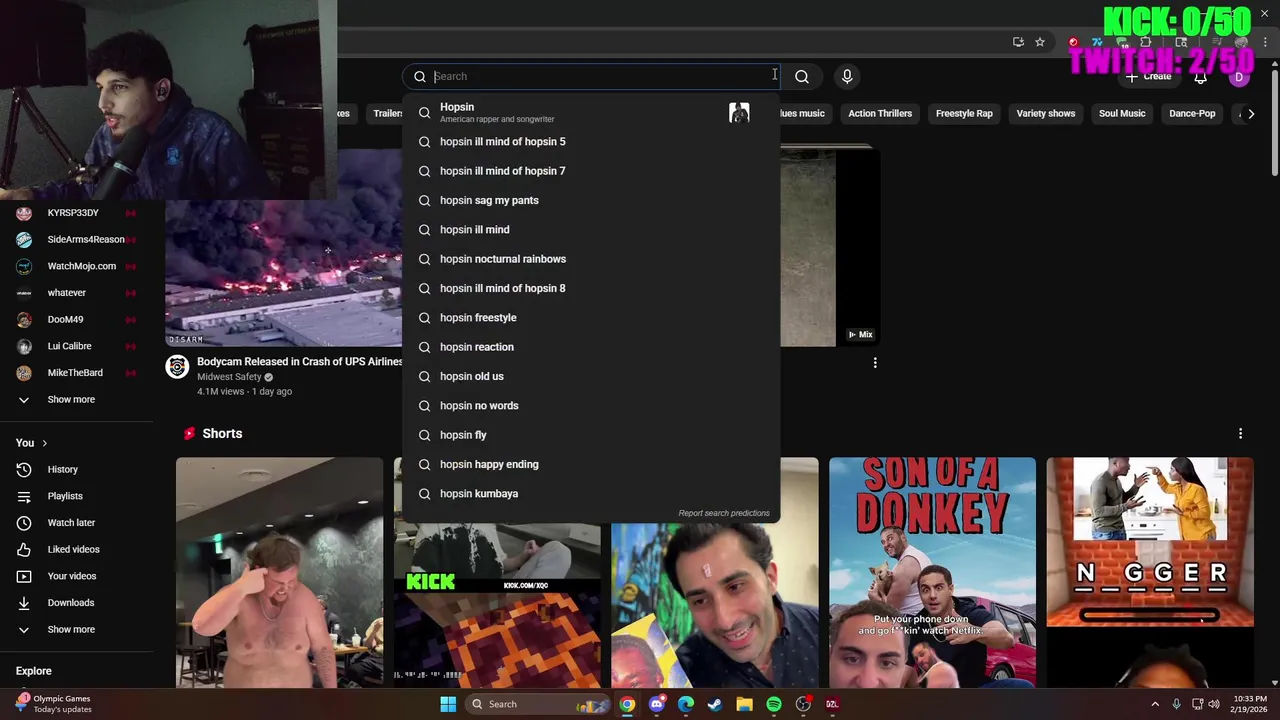Open the UPS crash fire video thumbnail
Screen dimensions: 1280x720
pos(284,246)
